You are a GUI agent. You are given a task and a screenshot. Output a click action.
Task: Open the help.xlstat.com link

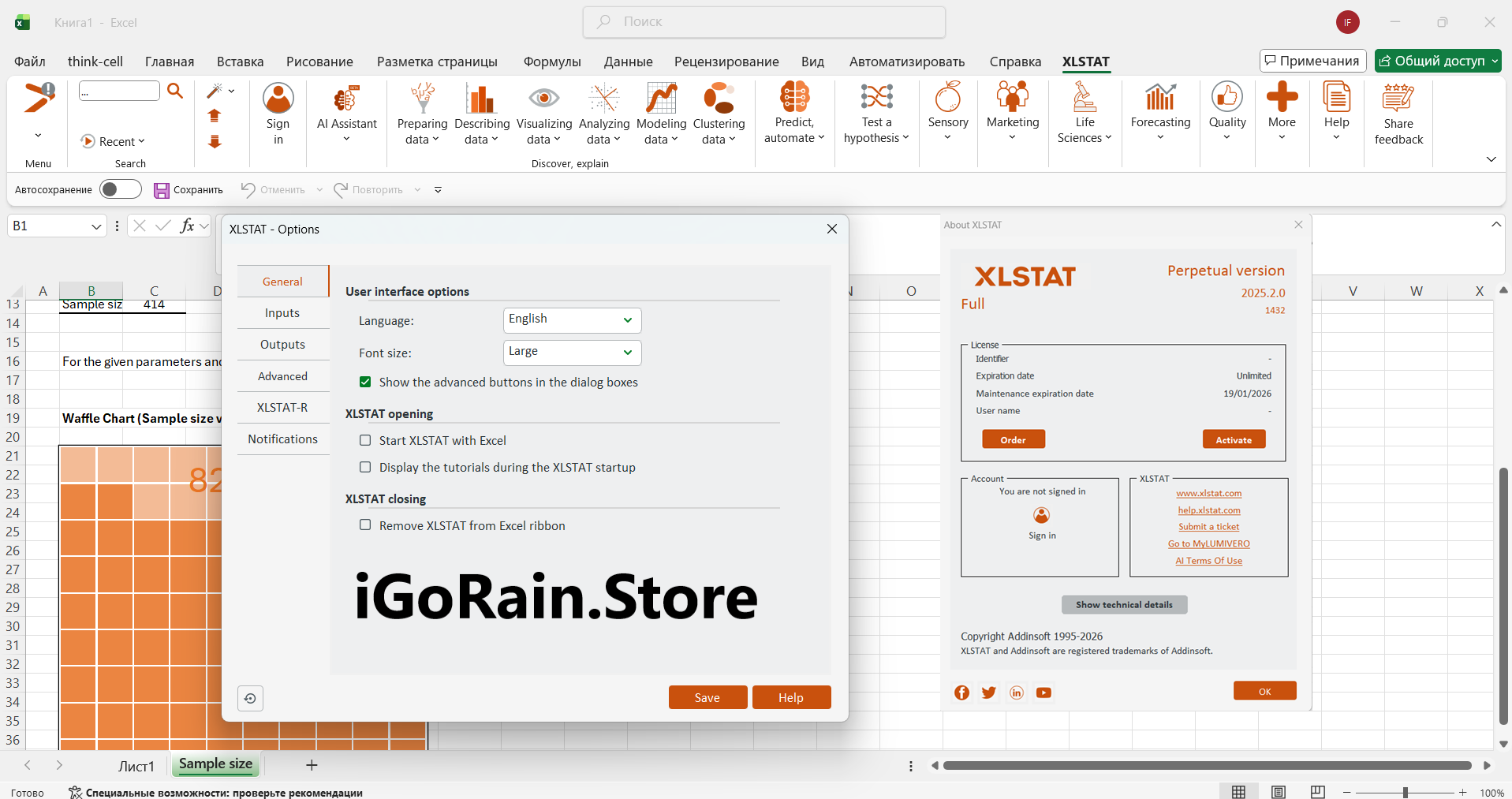point(1208,510)
